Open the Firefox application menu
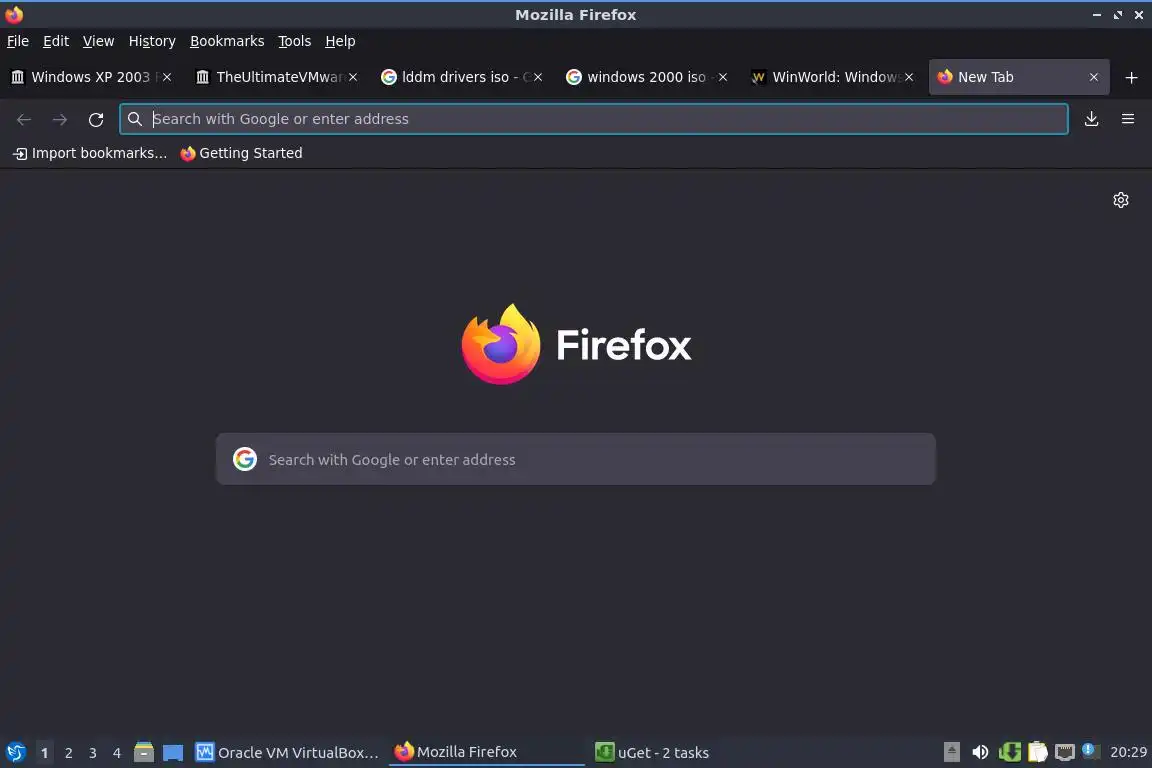 (x=1128, y=119)
